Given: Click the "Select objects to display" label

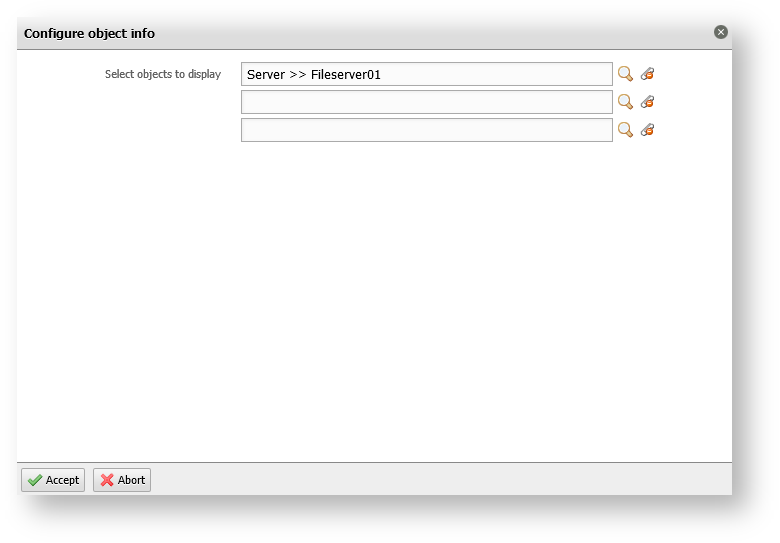Looking at the screenshot, I should 163,74.
